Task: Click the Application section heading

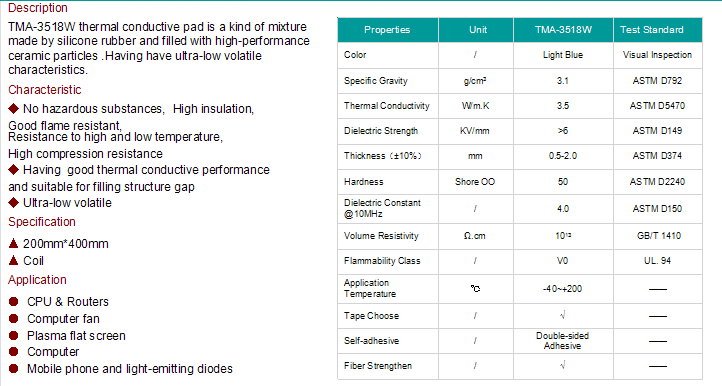Action: pos(37,280)
